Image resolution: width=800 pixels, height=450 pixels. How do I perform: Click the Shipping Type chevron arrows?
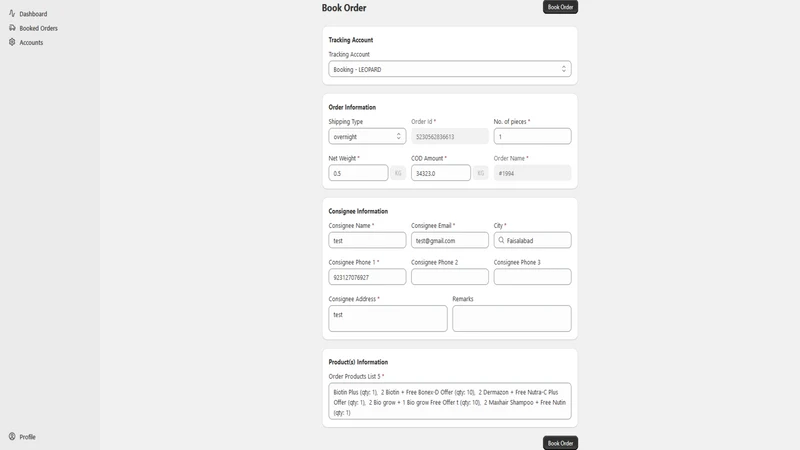tap(398, 136)
